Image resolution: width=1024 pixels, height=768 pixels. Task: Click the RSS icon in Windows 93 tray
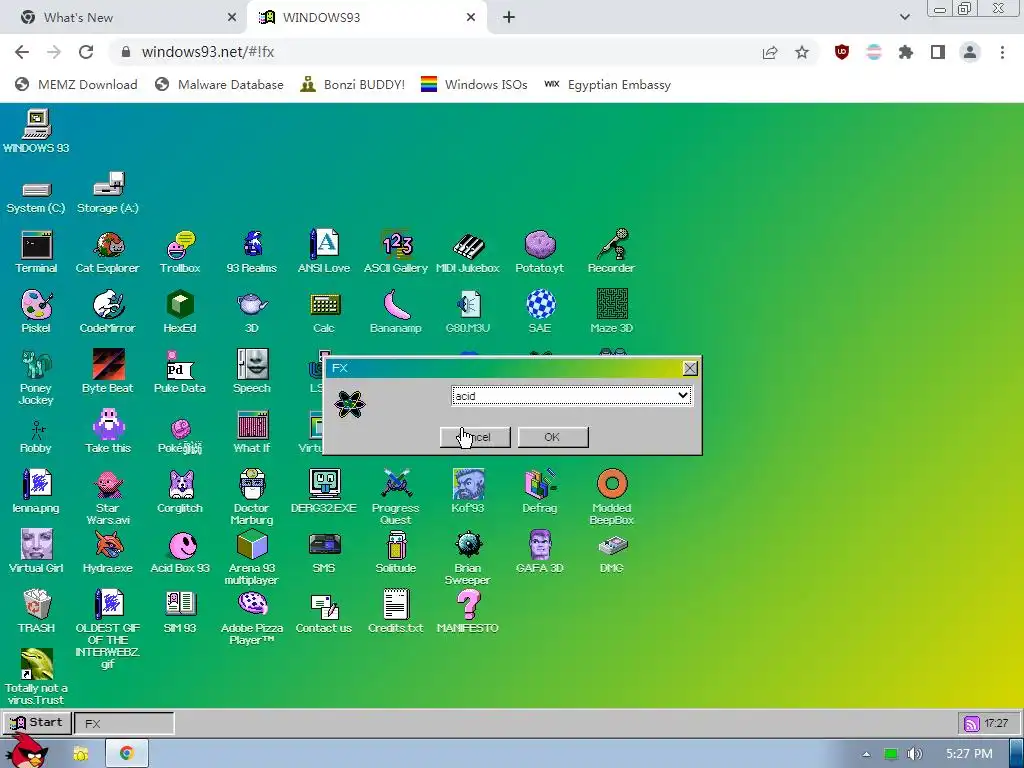tap(971, 724)
